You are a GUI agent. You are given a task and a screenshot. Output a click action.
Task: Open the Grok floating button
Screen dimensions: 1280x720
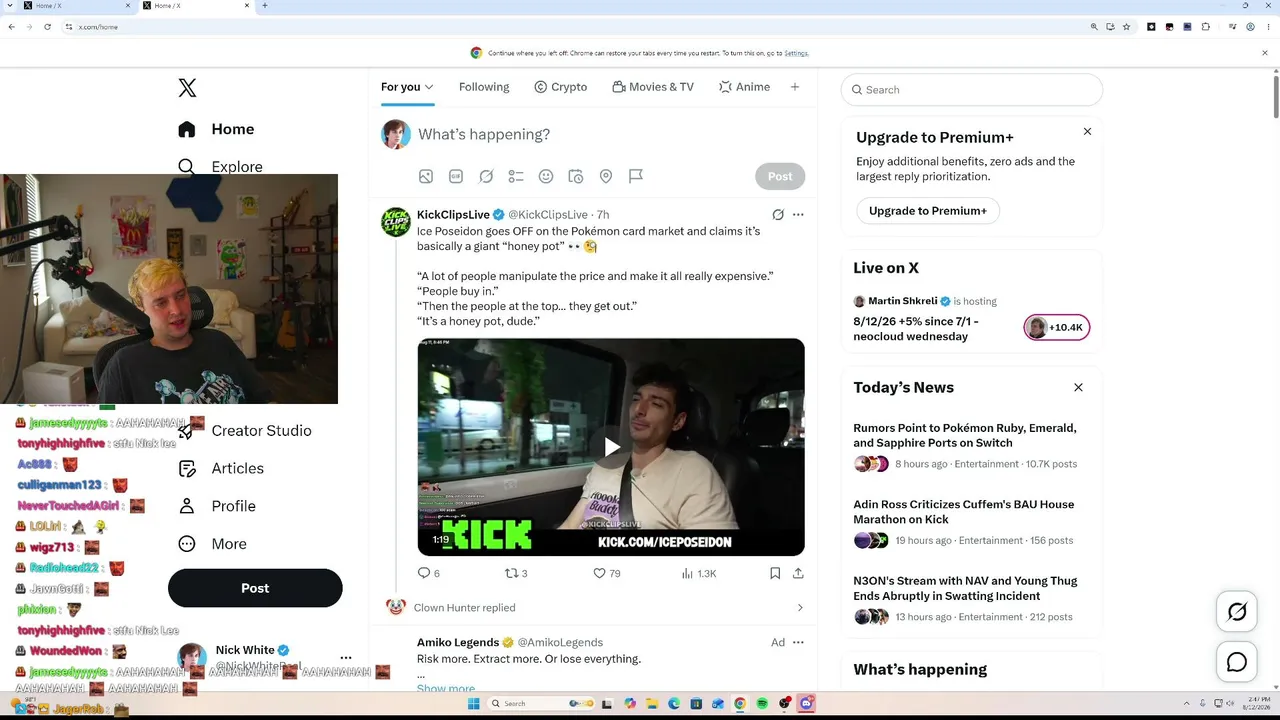point(1237,612)
